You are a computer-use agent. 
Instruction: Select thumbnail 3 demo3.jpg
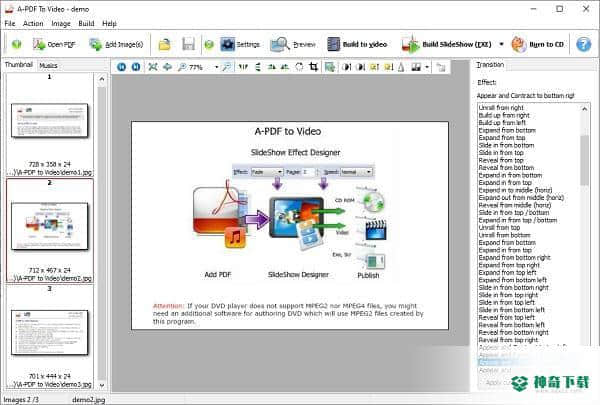50,336
